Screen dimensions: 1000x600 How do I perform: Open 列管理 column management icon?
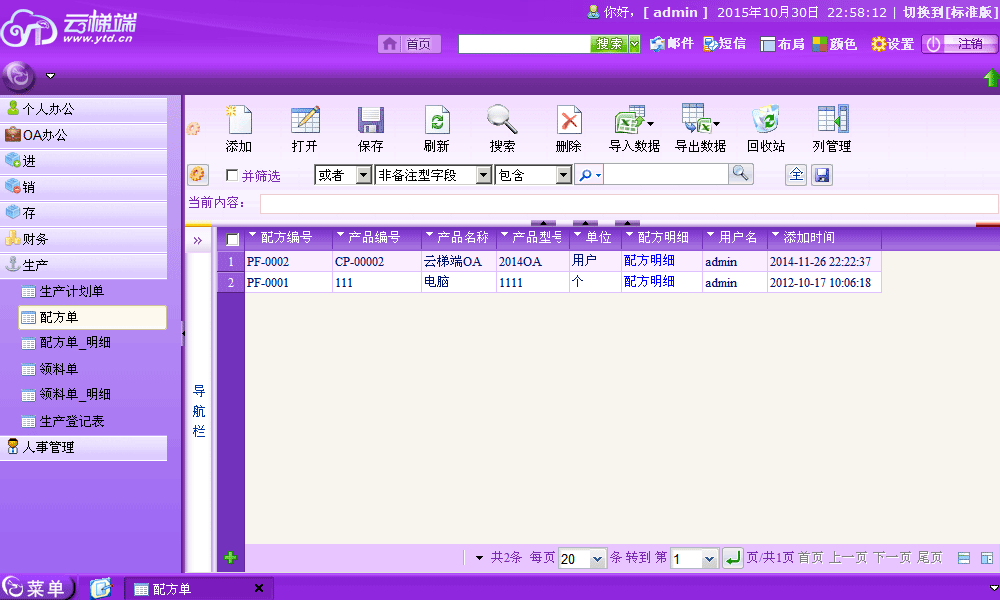coord(832,120)
